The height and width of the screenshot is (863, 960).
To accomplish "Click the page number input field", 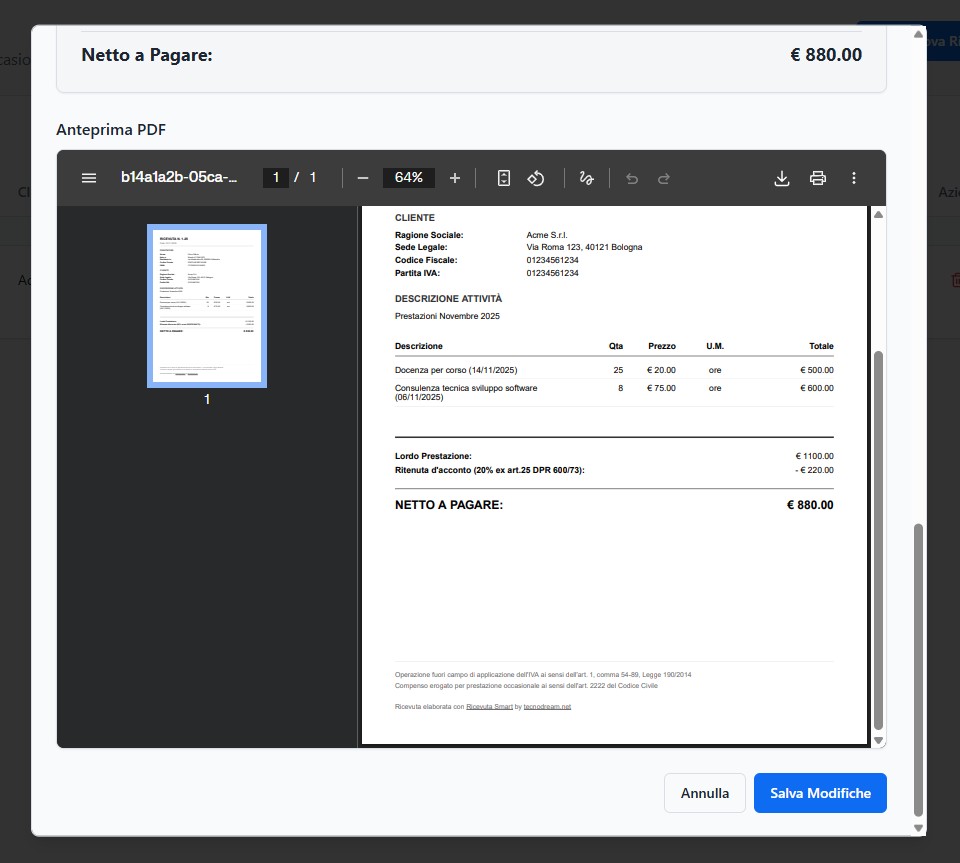I will (276, 178).
